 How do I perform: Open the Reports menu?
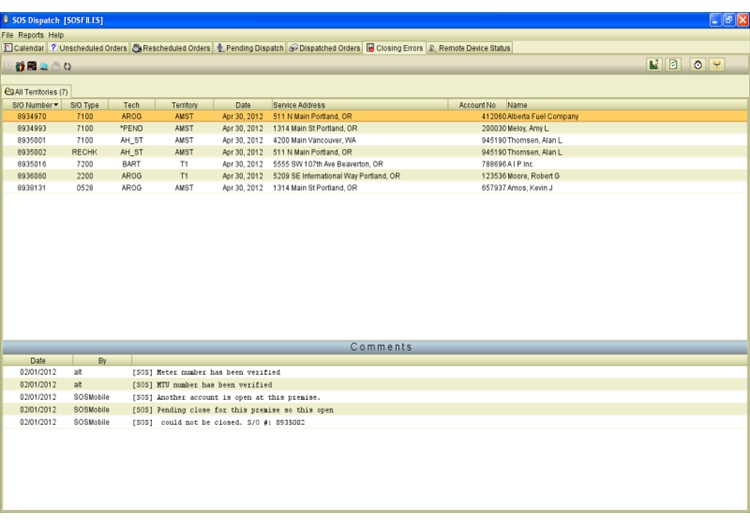31,35
